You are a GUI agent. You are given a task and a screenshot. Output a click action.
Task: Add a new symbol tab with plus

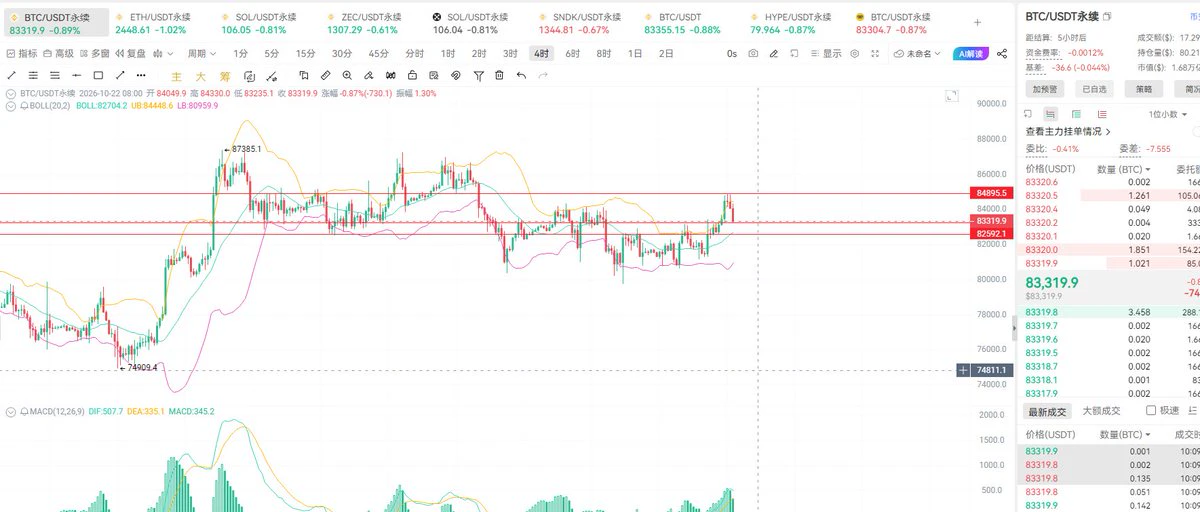[976, 23]
